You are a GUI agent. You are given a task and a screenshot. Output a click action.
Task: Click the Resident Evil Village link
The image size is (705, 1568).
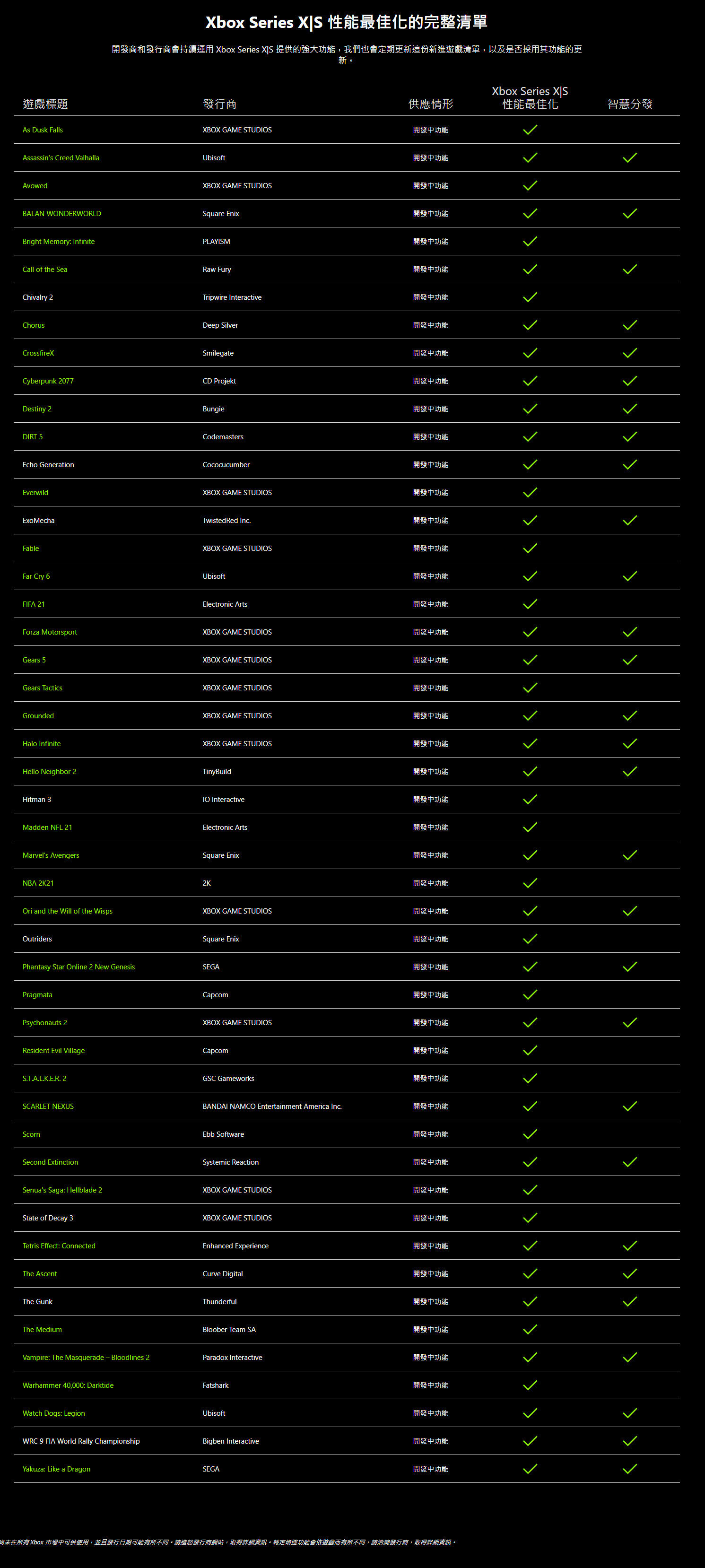coord(53,1051)
